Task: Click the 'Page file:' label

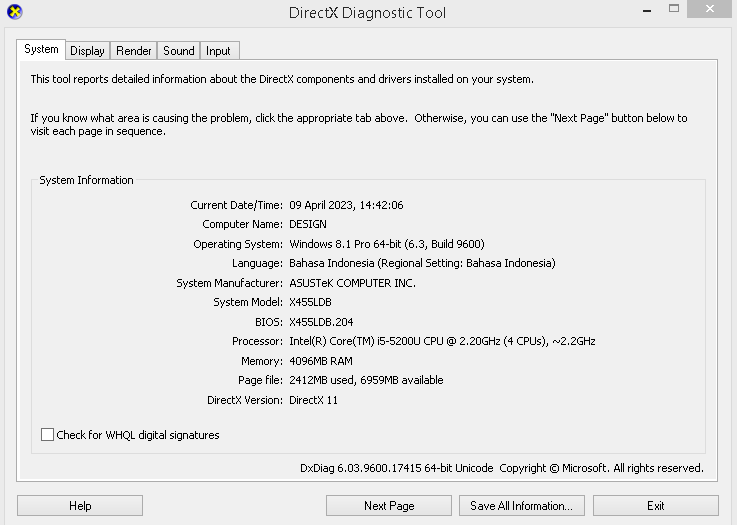Action: 260,380
